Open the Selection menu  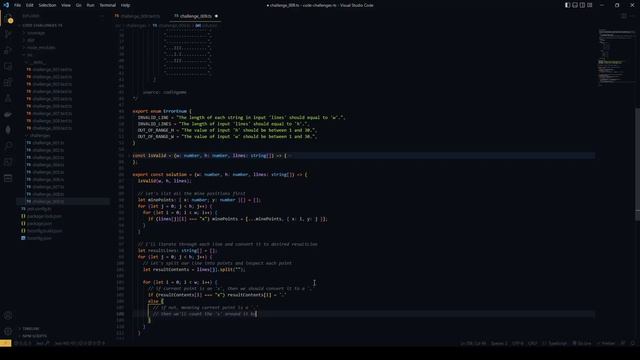(x=47, y=5)
